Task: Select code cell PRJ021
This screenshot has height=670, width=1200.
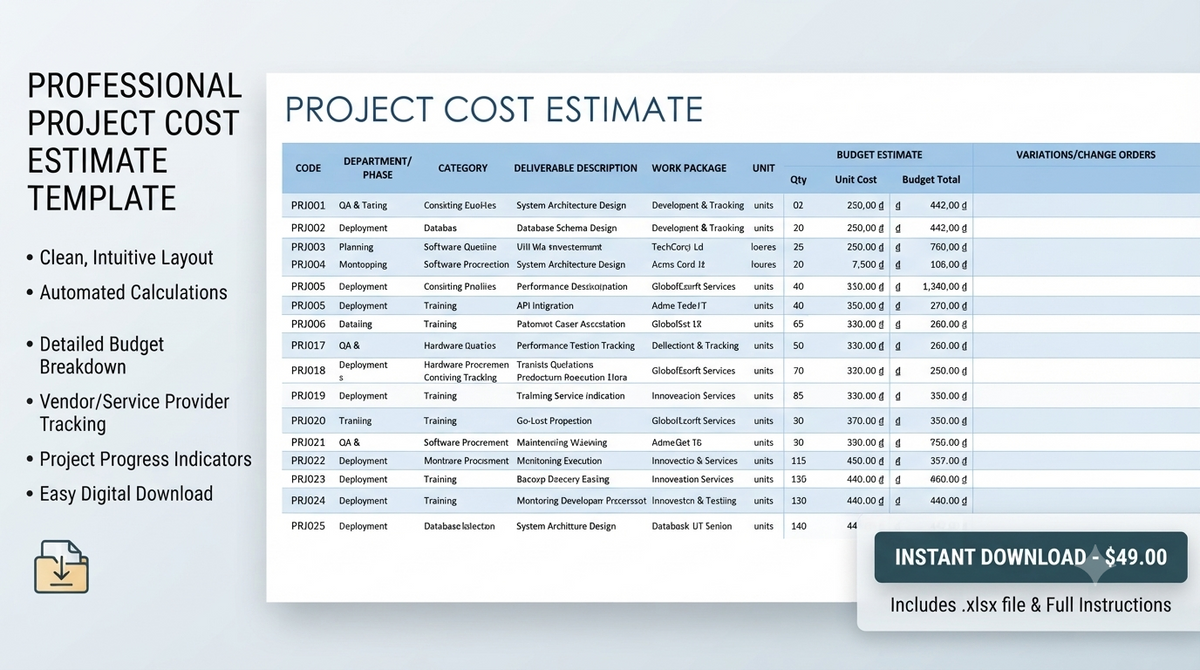Action: (308, 442)
